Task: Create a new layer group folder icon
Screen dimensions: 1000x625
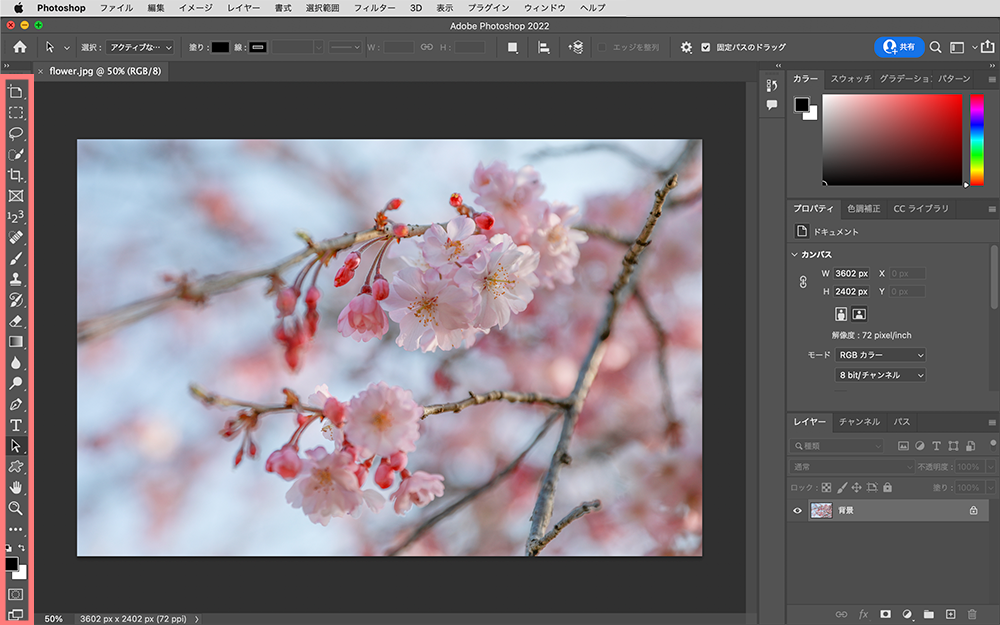Action: 929,614
